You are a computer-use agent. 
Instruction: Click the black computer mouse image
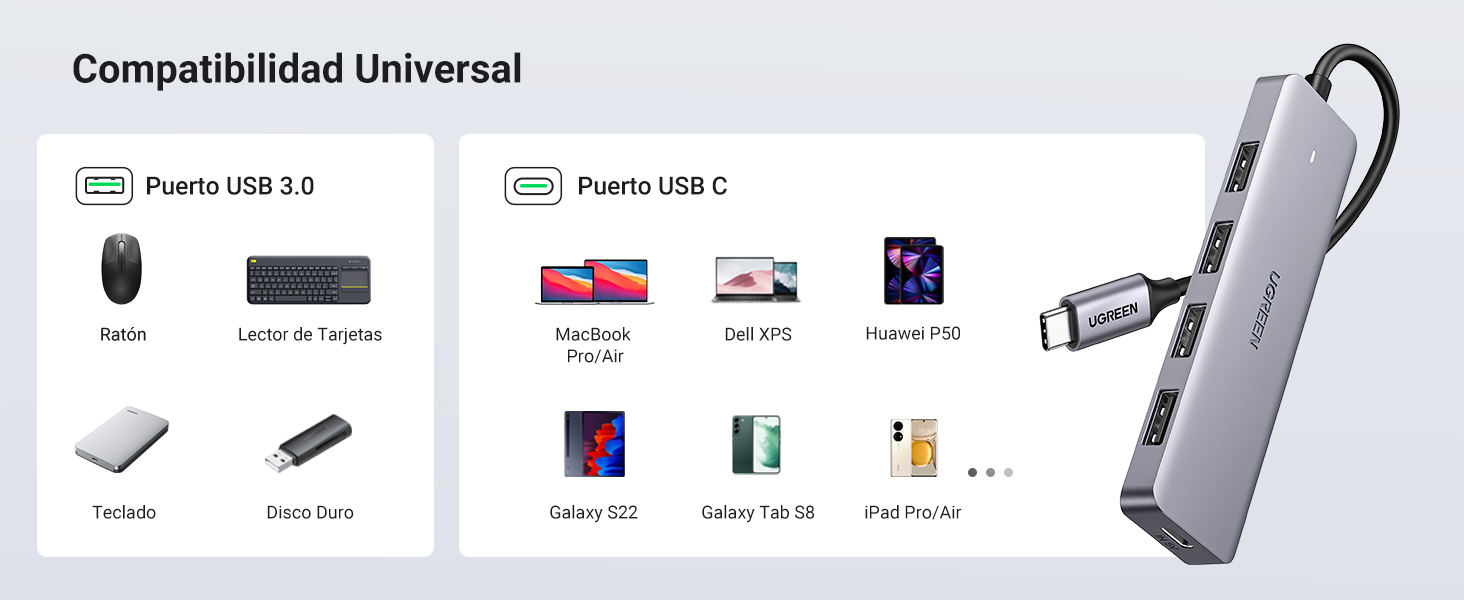122,269
